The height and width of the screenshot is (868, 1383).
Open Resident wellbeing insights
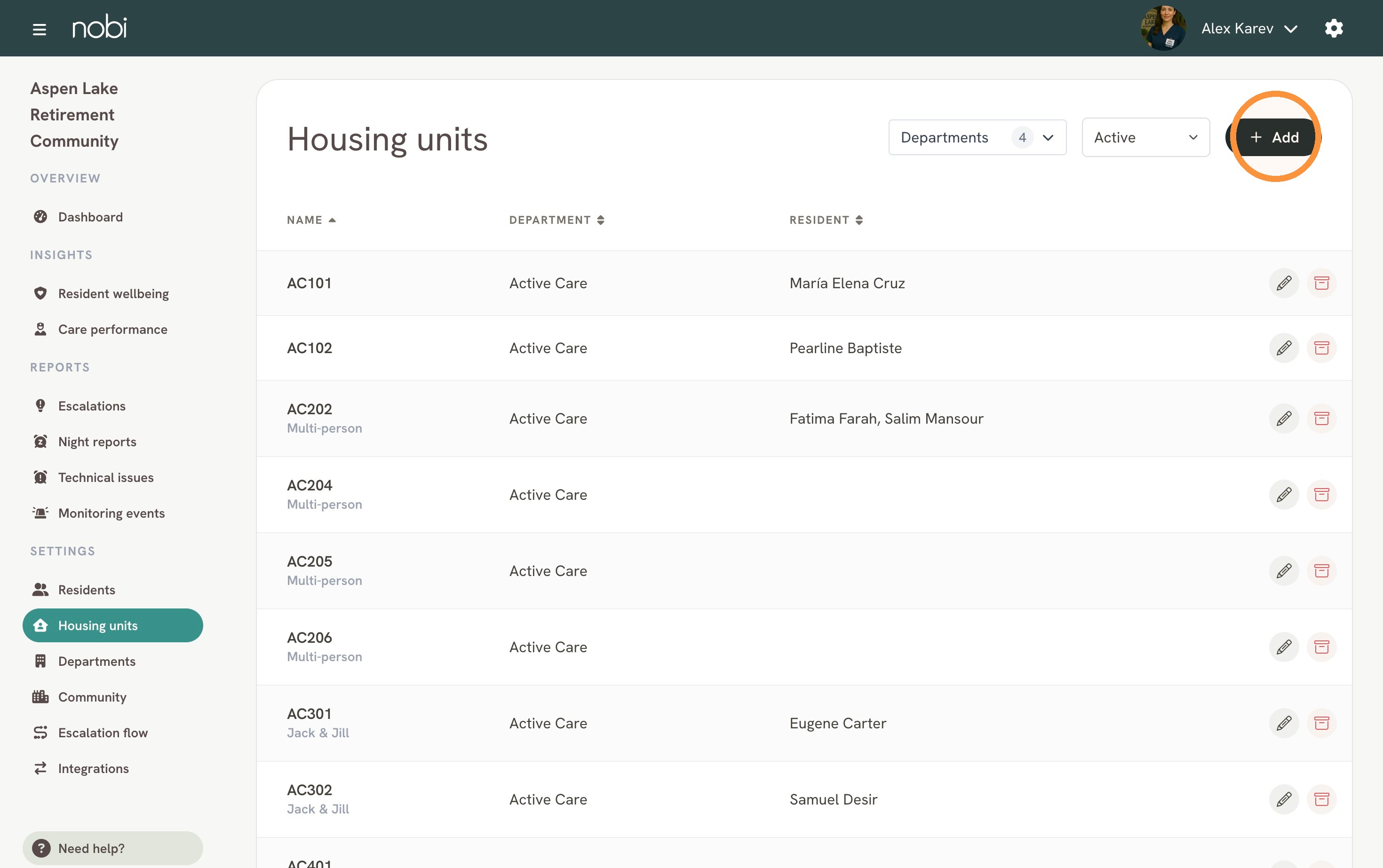112,293
